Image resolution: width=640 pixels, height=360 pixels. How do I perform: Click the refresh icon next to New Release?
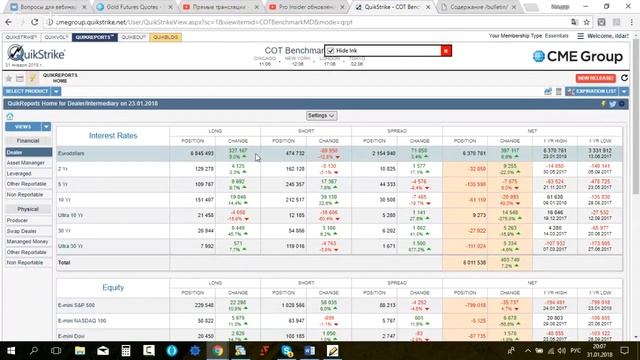(x=624, y=78)
